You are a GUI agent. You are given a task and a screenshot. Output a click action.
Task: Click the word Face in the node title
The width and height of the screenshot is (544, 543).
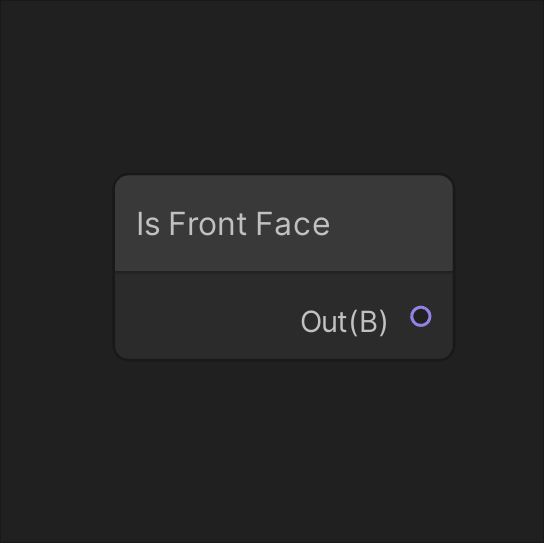click(x=293, y=224)
